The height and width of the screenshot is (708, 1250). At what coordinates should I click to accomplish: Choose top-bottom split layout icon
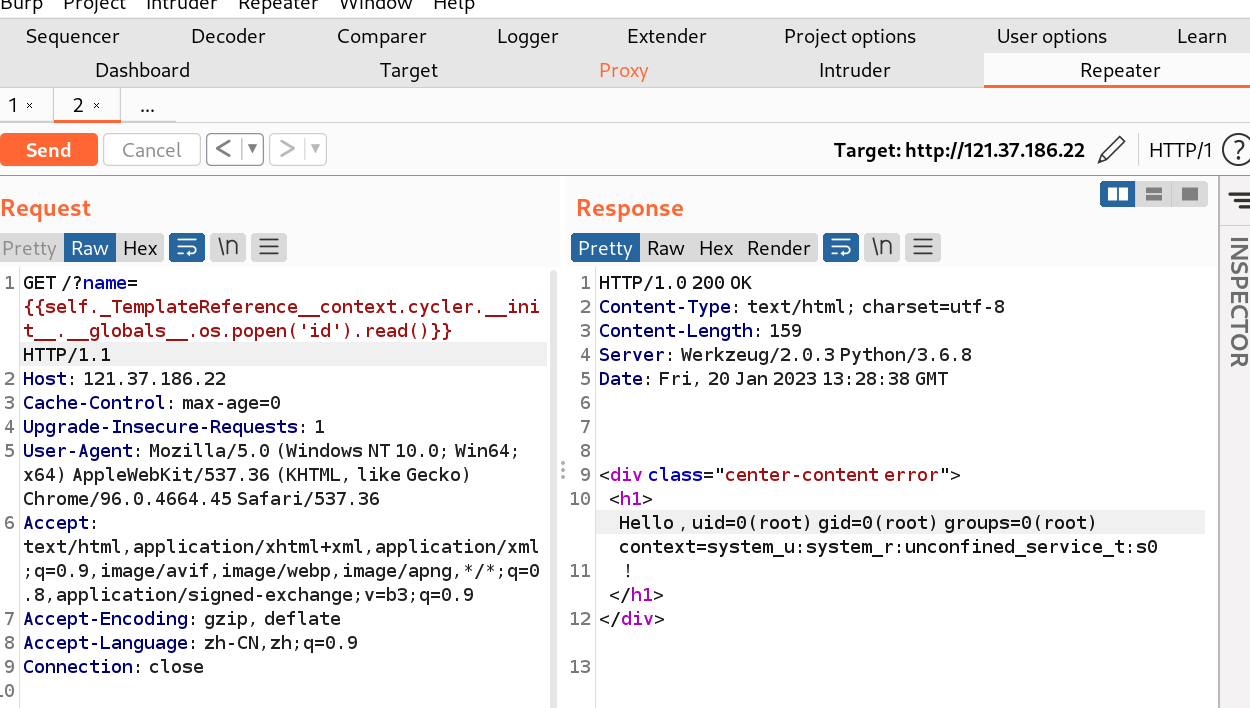coord(1154,194)
